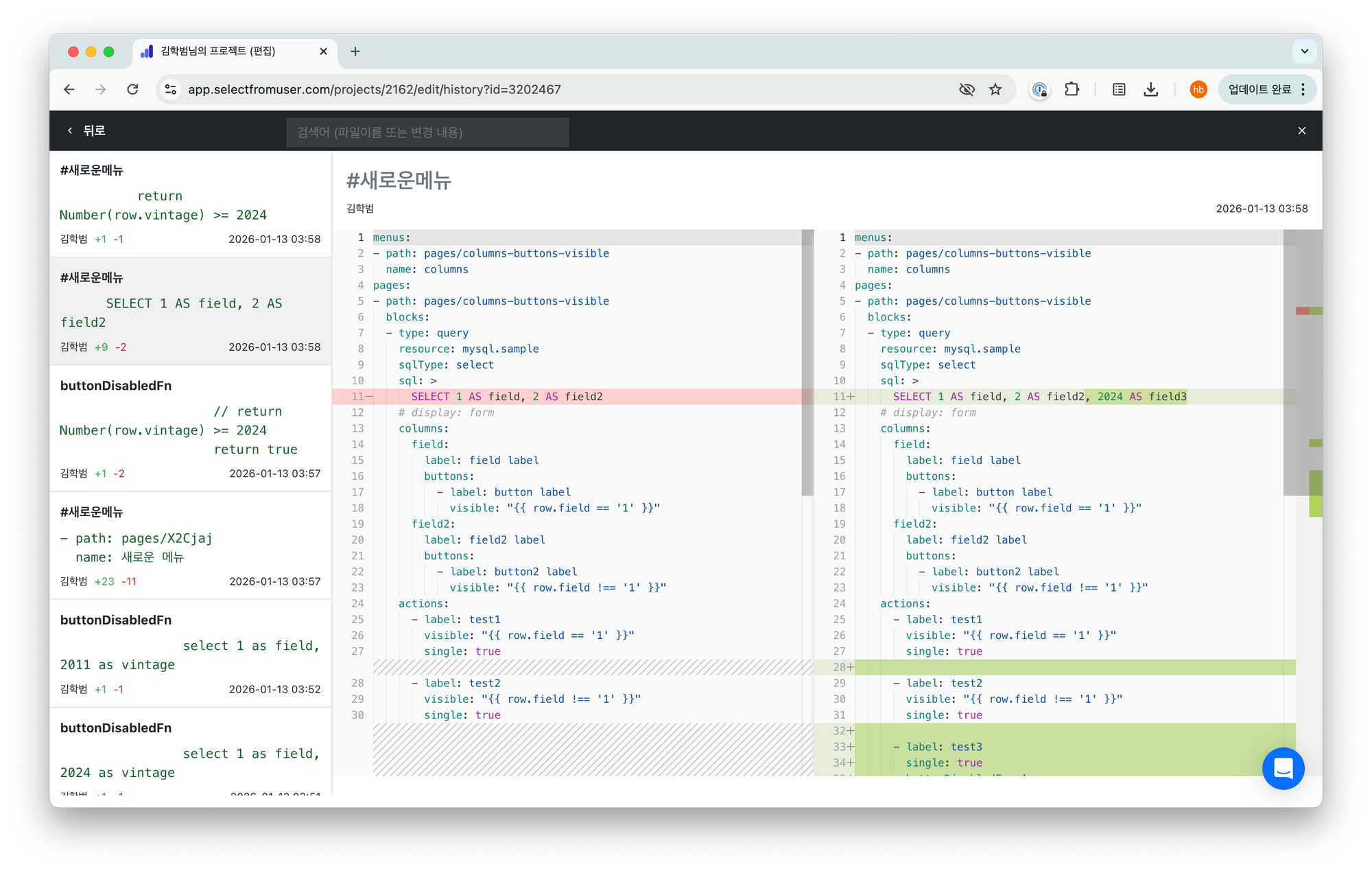Click the history search input field
Viewport: 1372px width, 873px height.
point(427,132)
